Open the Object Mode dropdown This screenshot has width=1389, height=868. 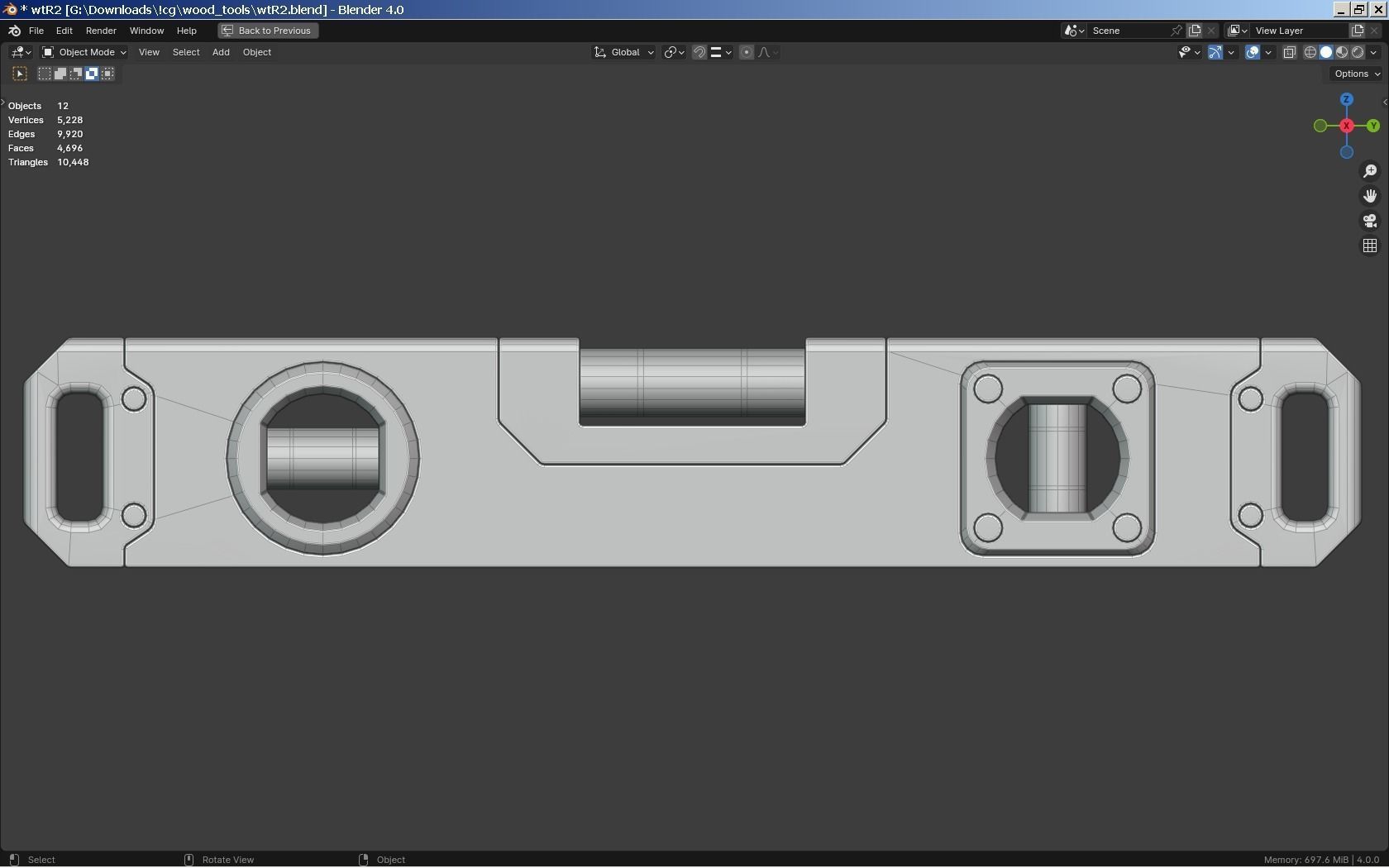pyautogui.click(x=84, y=52)
